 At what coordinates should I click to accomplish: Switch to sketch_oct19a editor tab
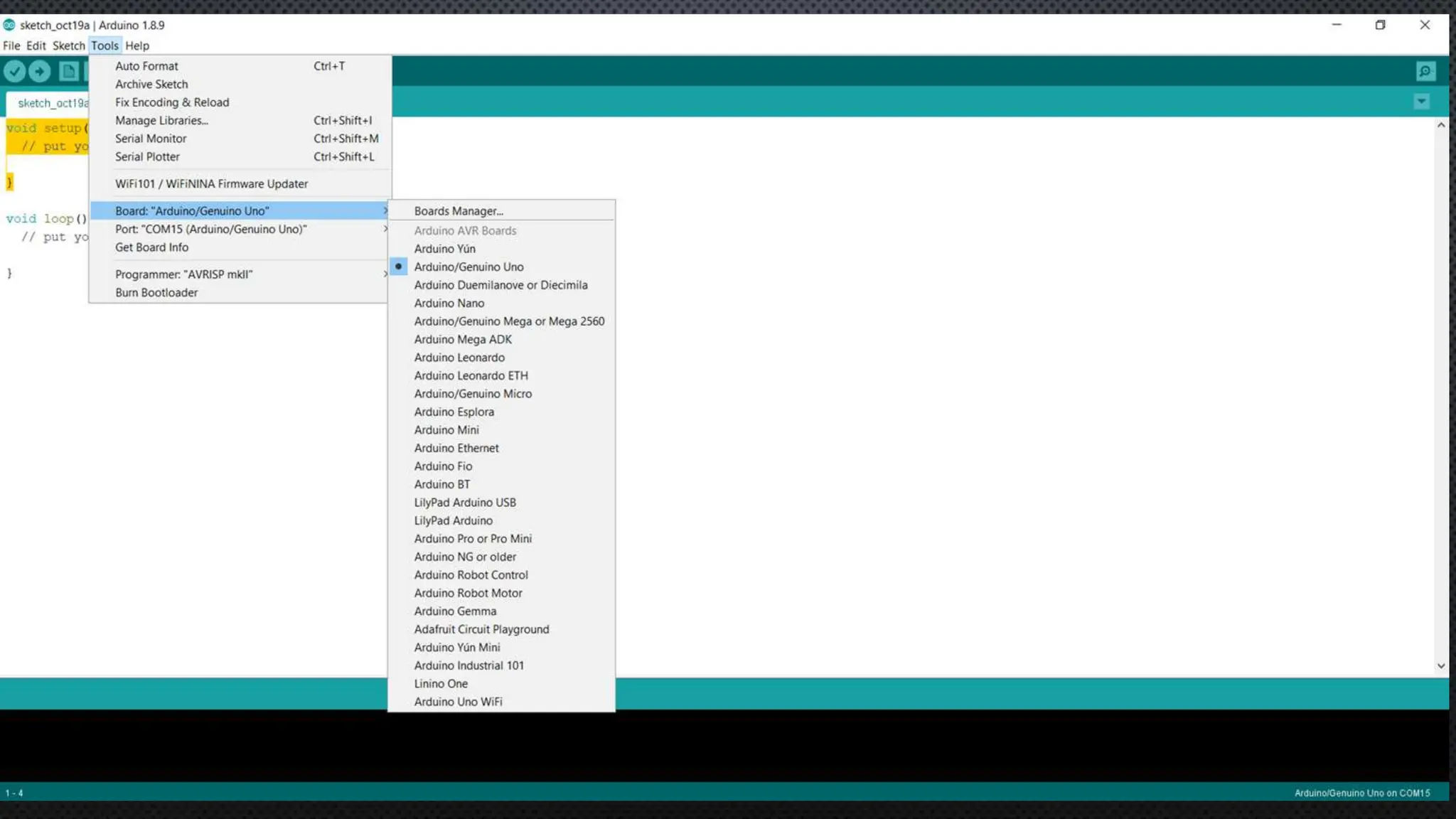click(48, 103)
